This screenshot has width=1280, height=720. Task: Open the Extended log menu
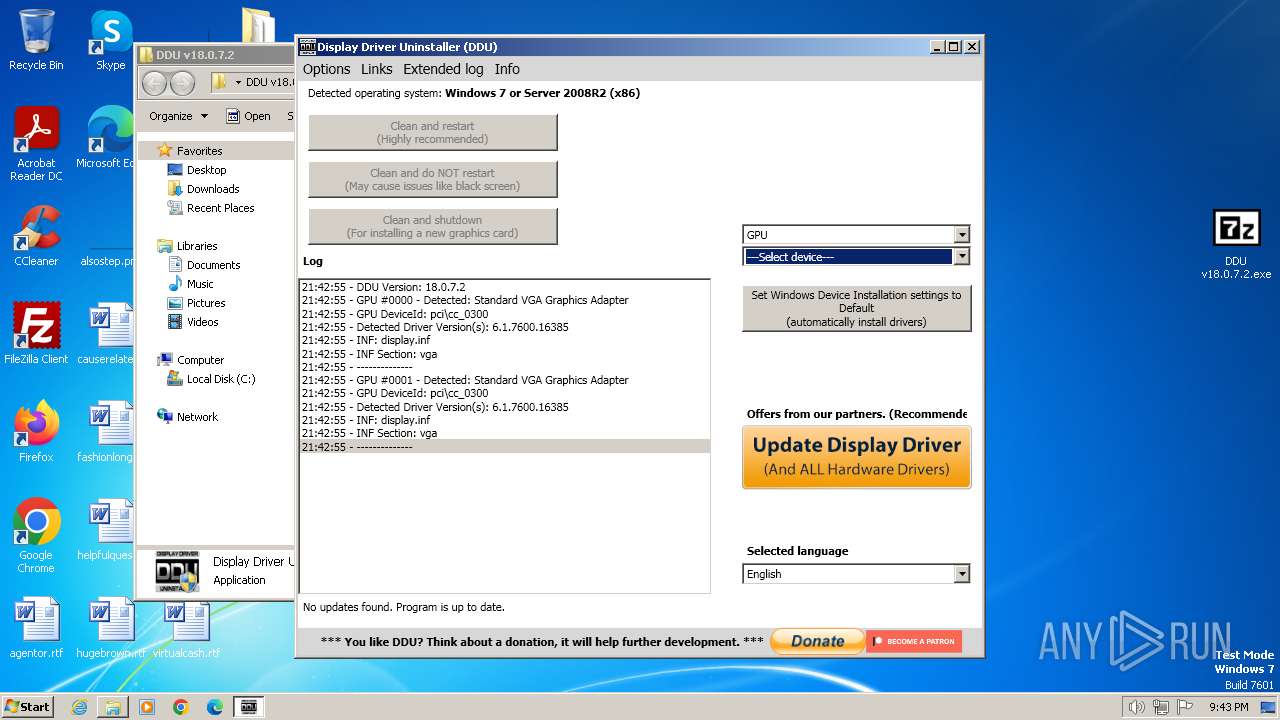pos(443,69)
